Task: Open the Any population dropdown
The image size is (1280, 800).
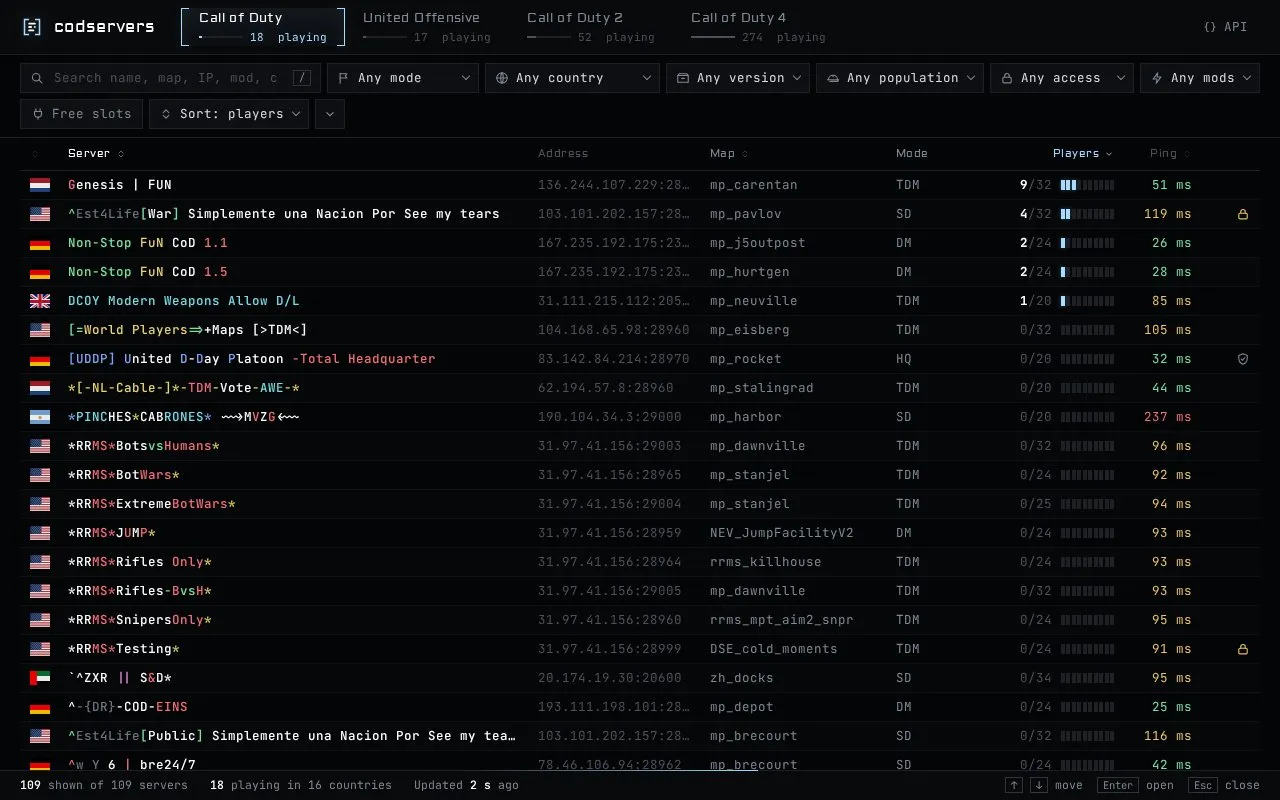Action: [900, 78]
